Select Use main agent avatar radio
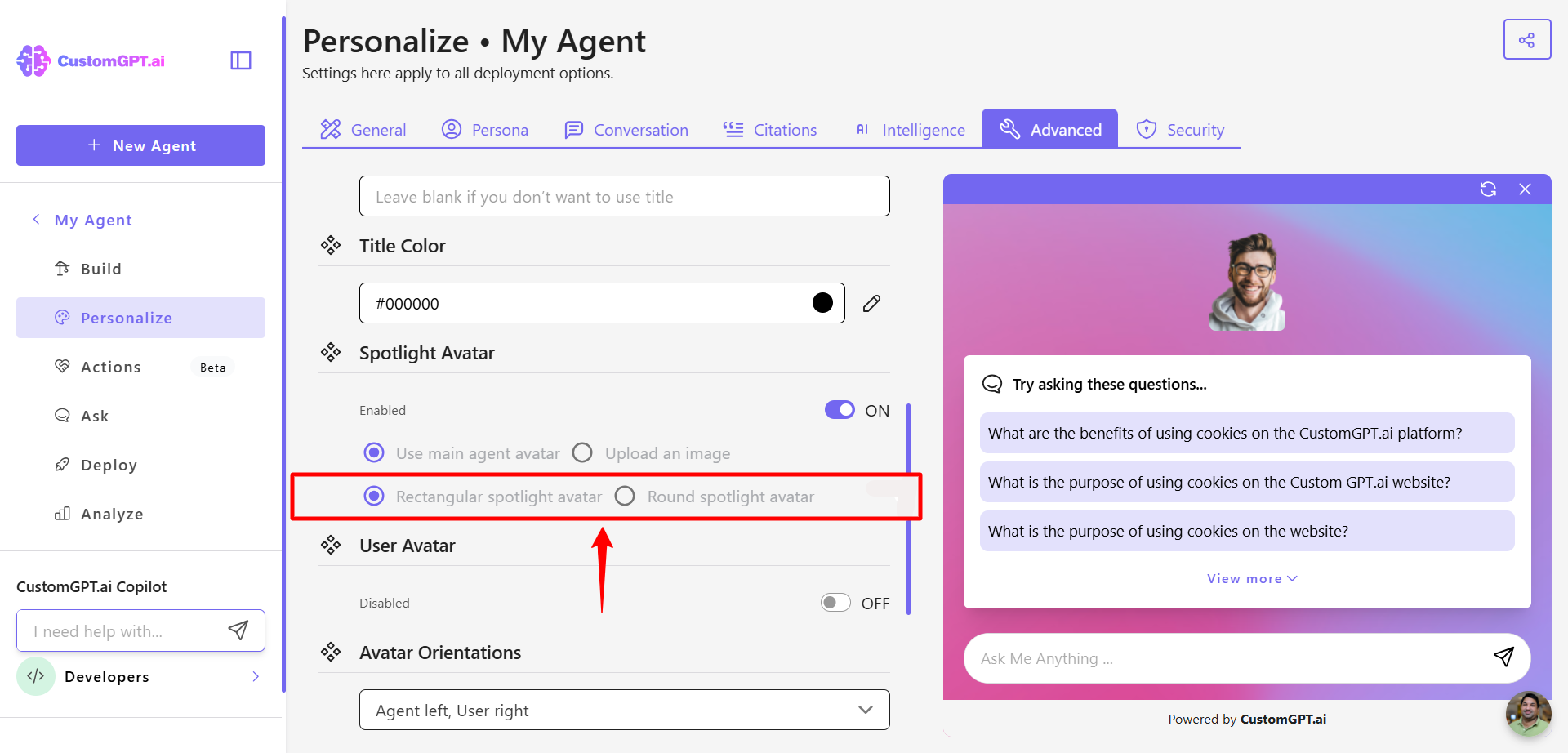This screenshot has width=1568, height=753. 374,452
